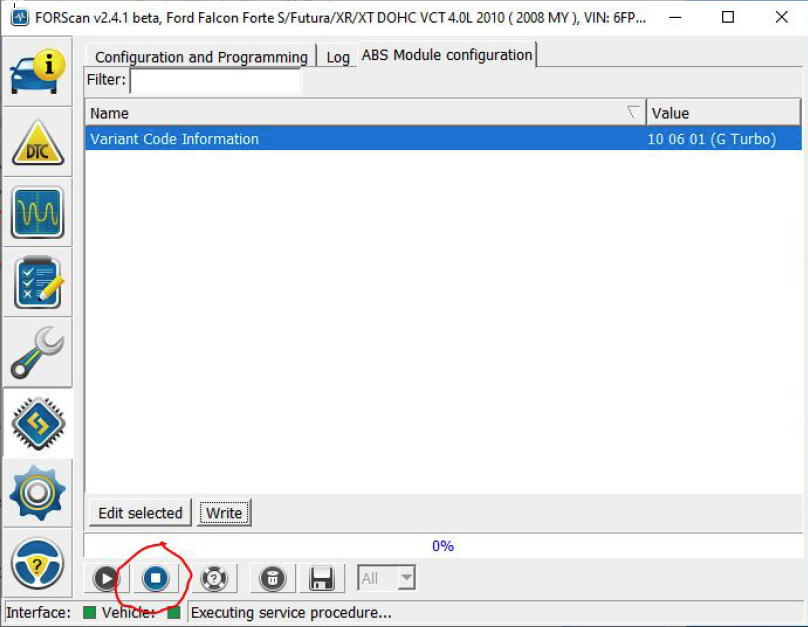
Task: Click the stop procedure button
Action: 156,578
